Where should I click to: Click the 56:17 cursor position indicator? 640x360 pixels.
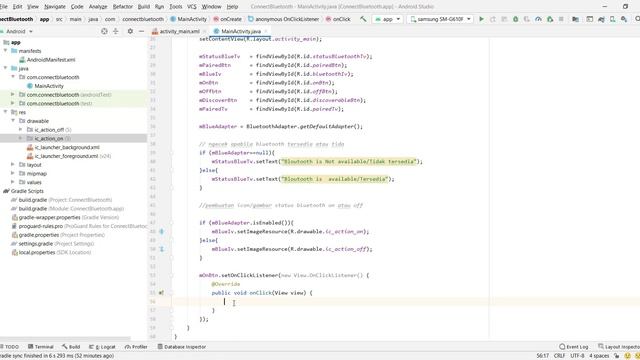pyautogui.click(x=542, y=356)
